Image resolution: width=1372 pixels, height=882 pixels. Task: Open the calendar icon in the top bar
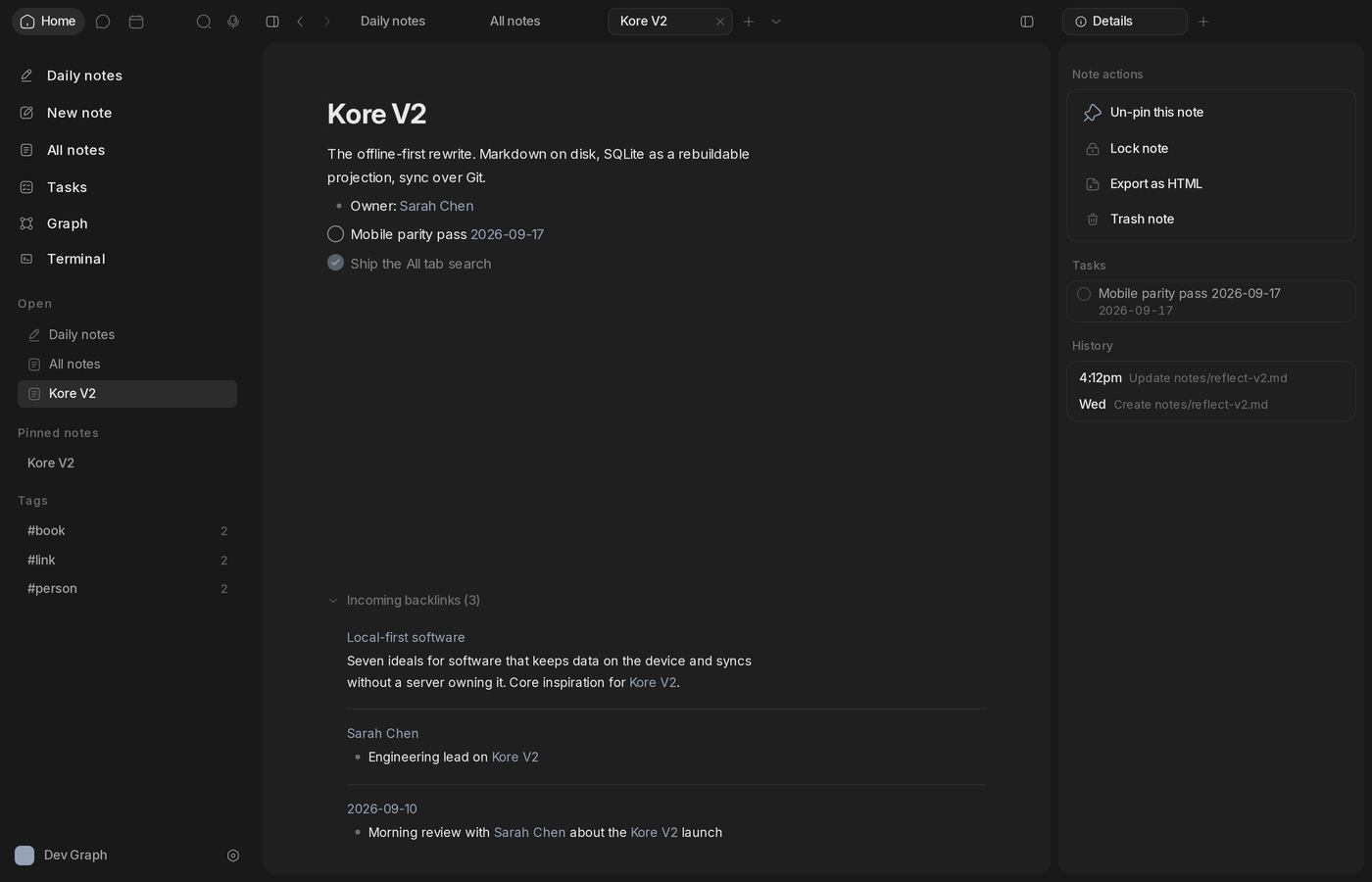(x=136, y=22)
